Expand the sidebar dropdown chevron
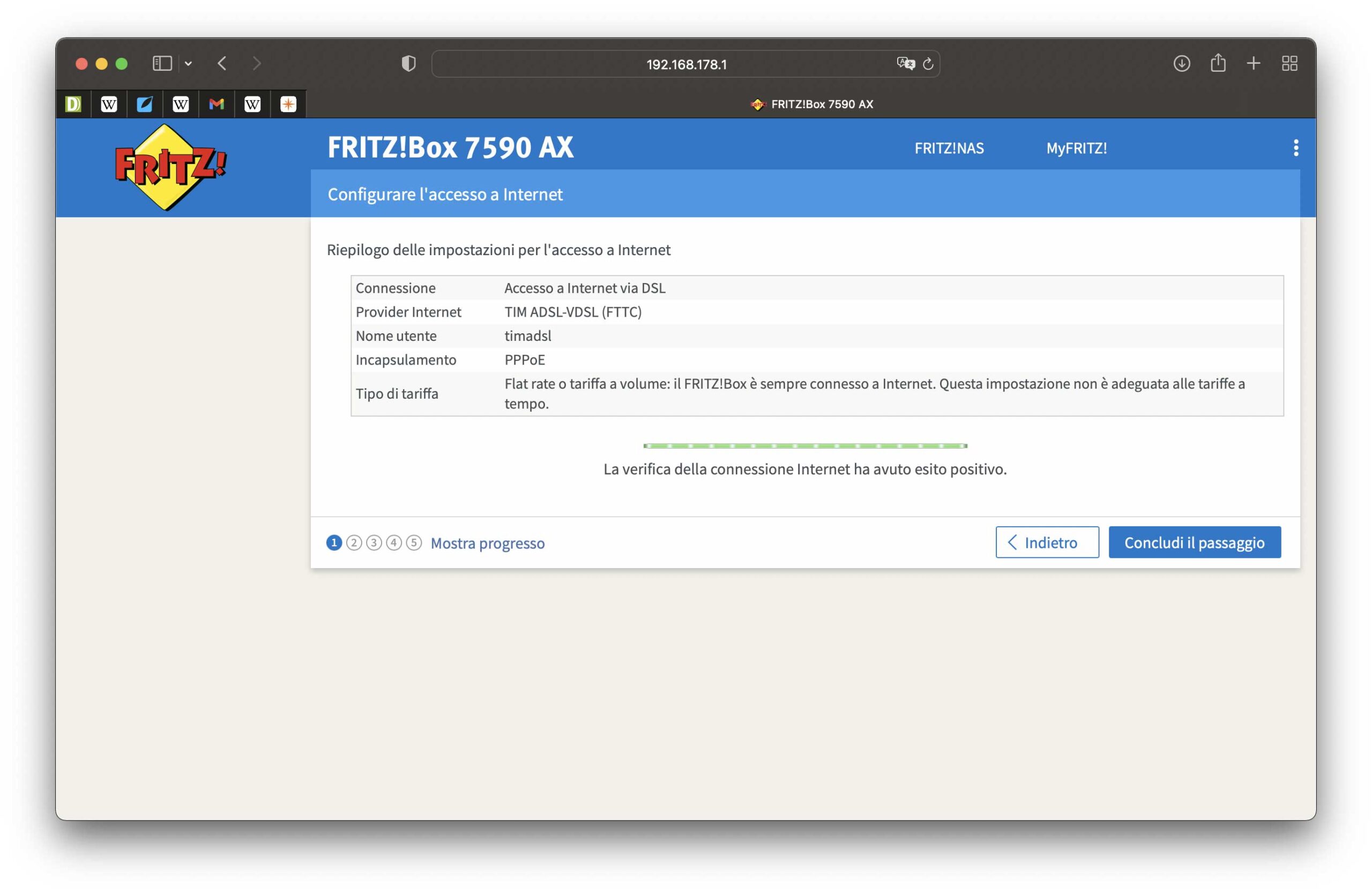1372x894 pixels. (x=188, y=63)
